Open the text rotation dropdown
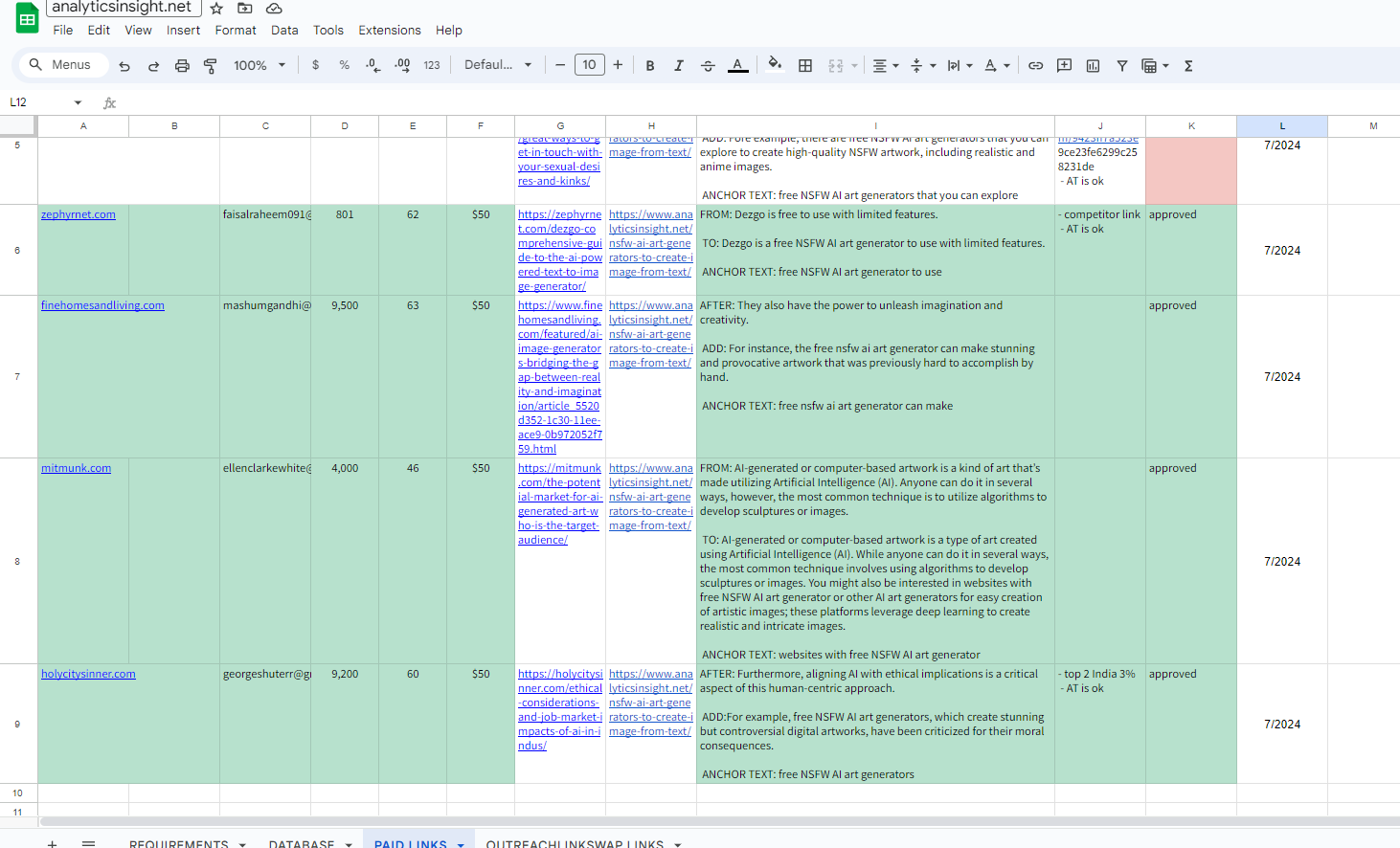The image size is (1400, 848). tap(997, 65)
